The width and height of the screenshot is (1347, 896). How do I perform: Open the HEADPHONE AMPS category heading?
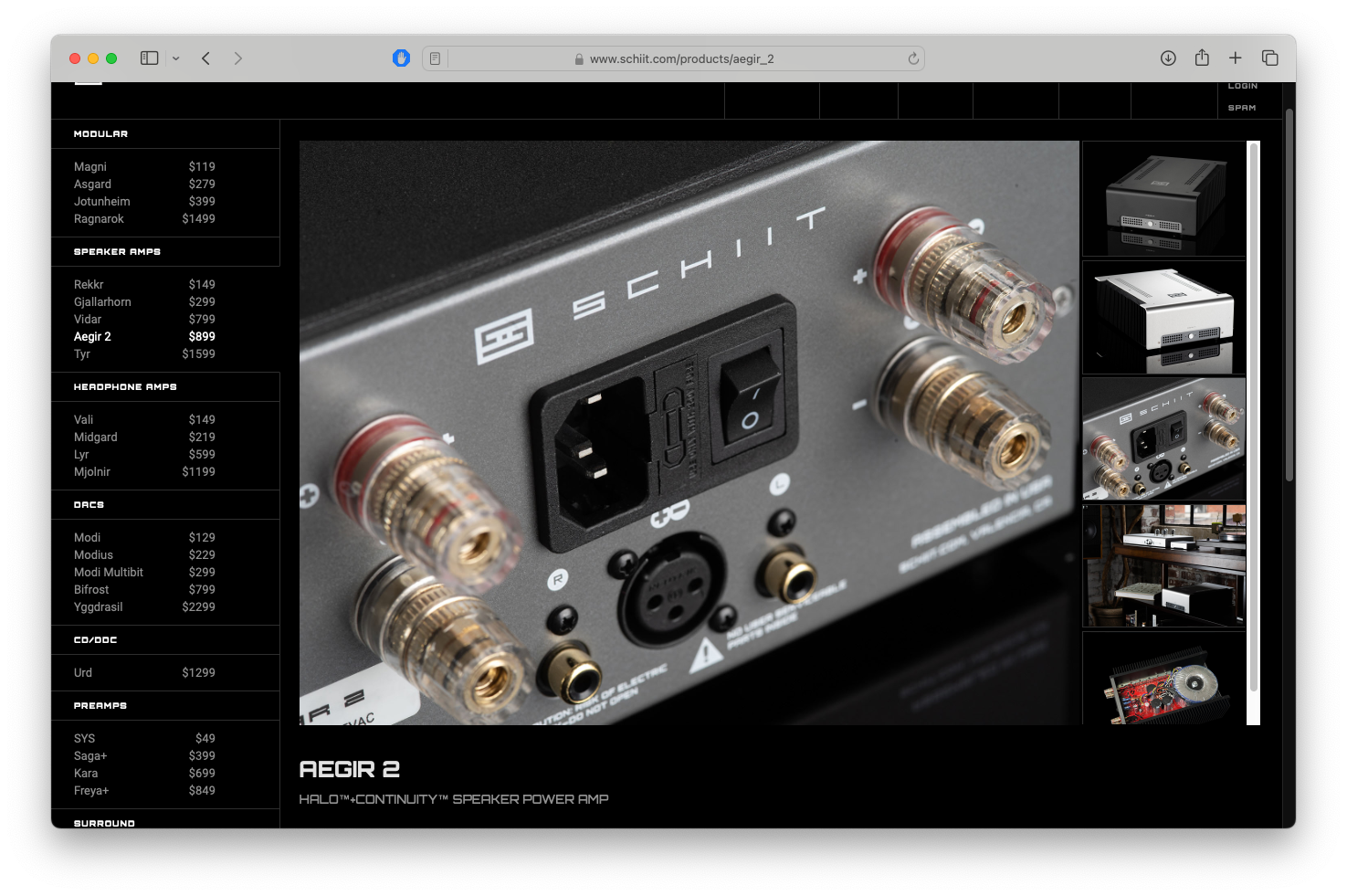pyautogui.click(x=125, y=387)
